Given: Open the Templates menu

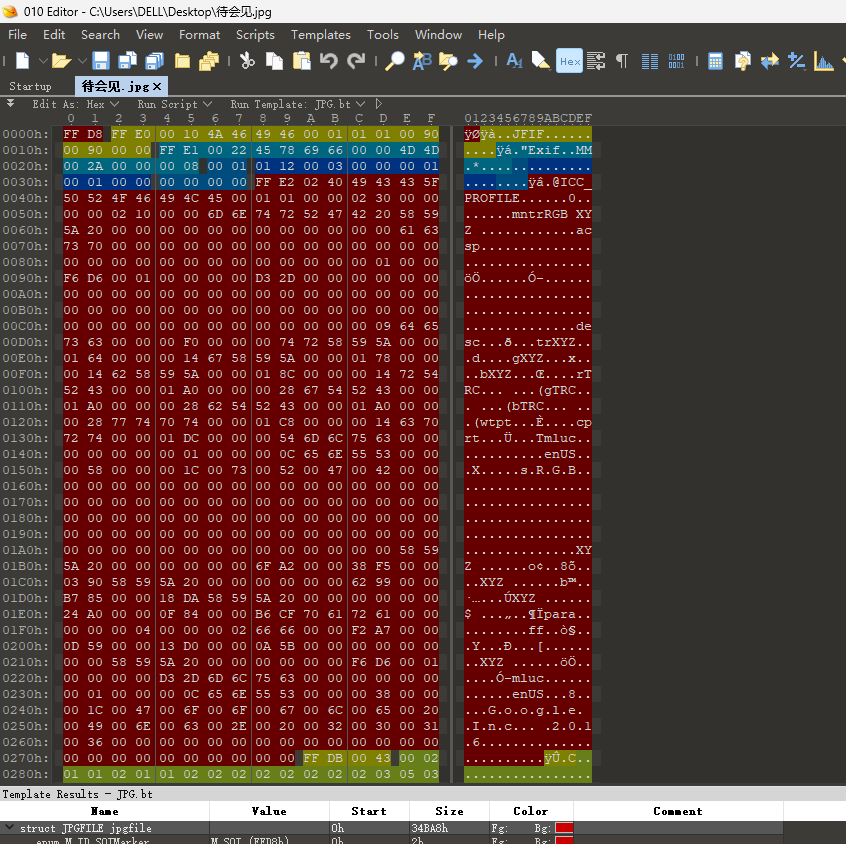Looking at the screenshot, I should click(320, 35).
